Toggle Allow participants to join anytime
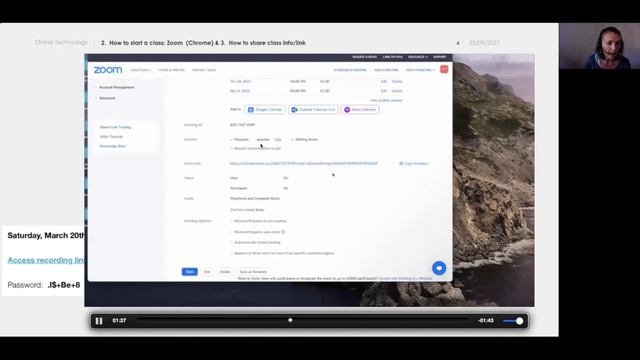The width and height of the screenshot is (640, 360). [x=231, y=221]
